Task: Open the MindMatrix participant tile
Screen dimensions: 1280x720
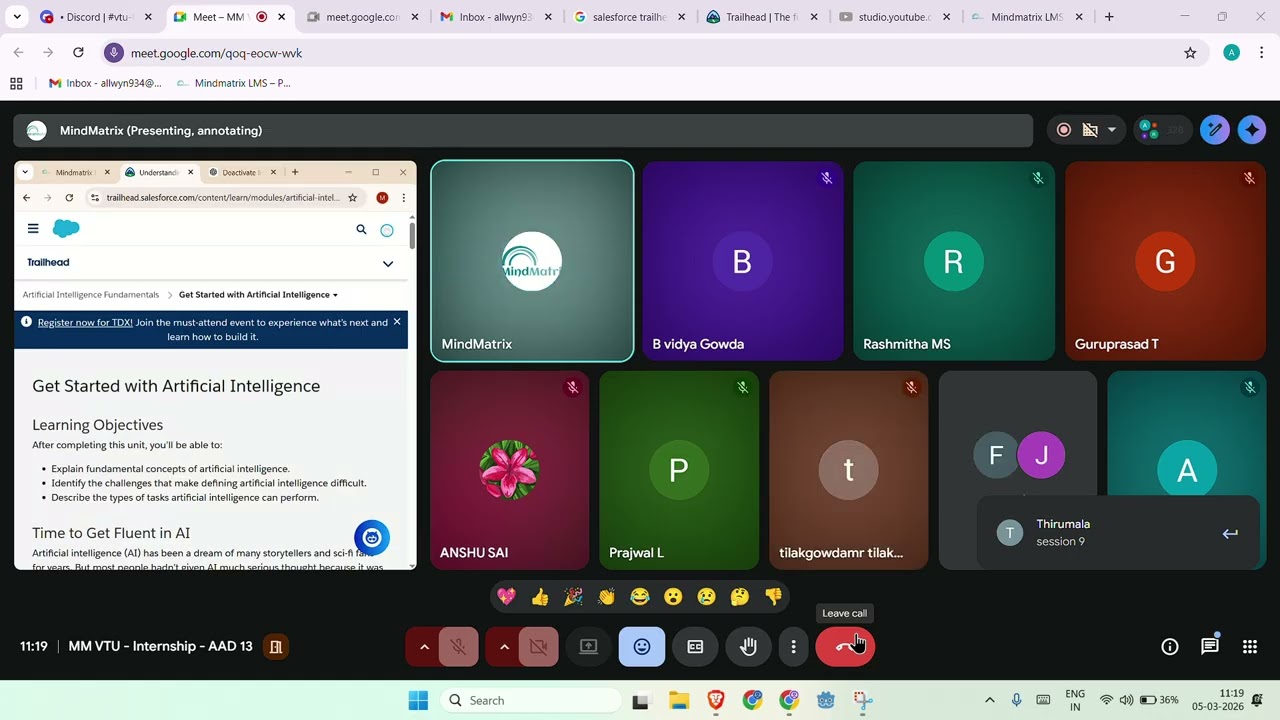Action: pyautogui.click(x=532, y=261)
